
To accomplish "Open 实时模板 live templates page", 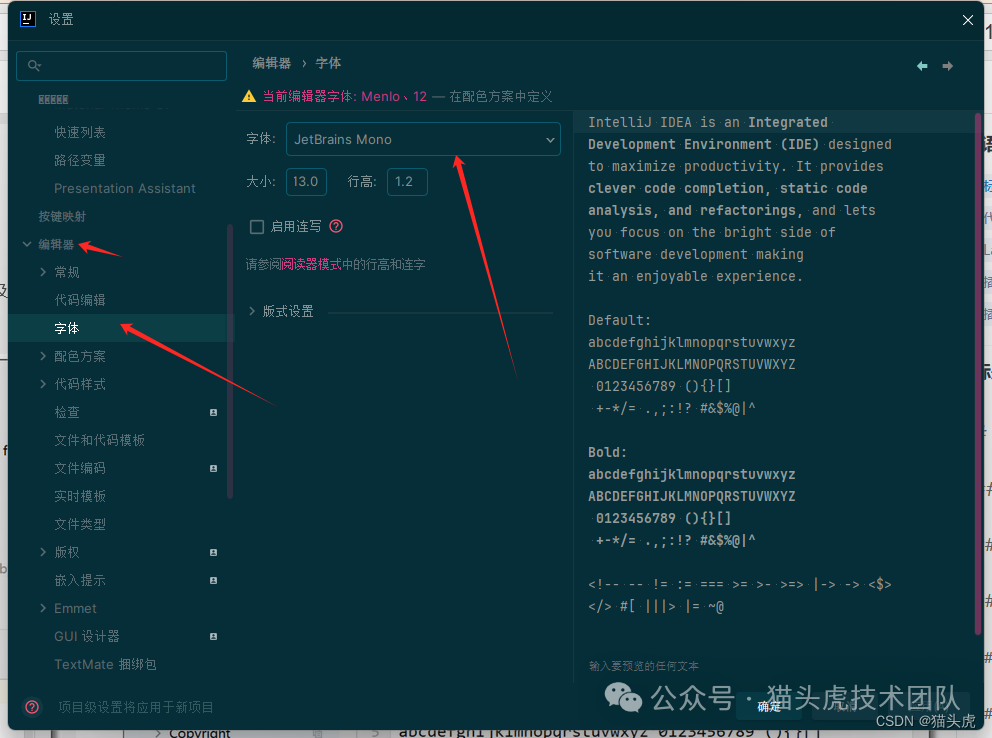I will click(x=80, y=496).
